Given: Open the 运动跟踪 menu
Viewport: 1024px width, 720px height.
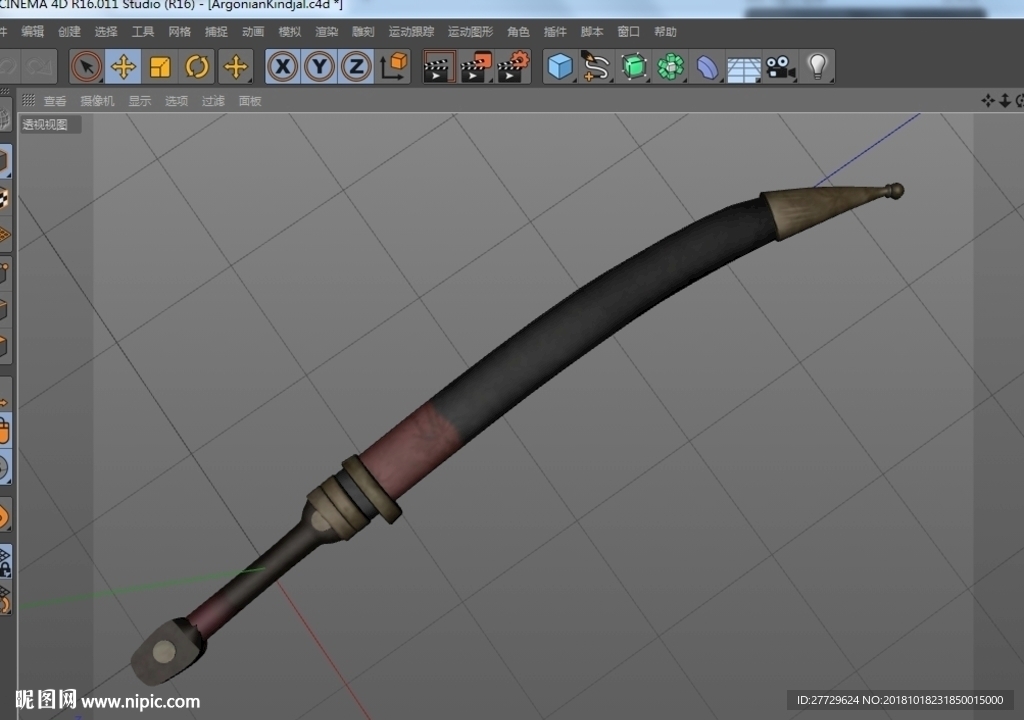Looking at the screenshot, I should coord(411,31).
